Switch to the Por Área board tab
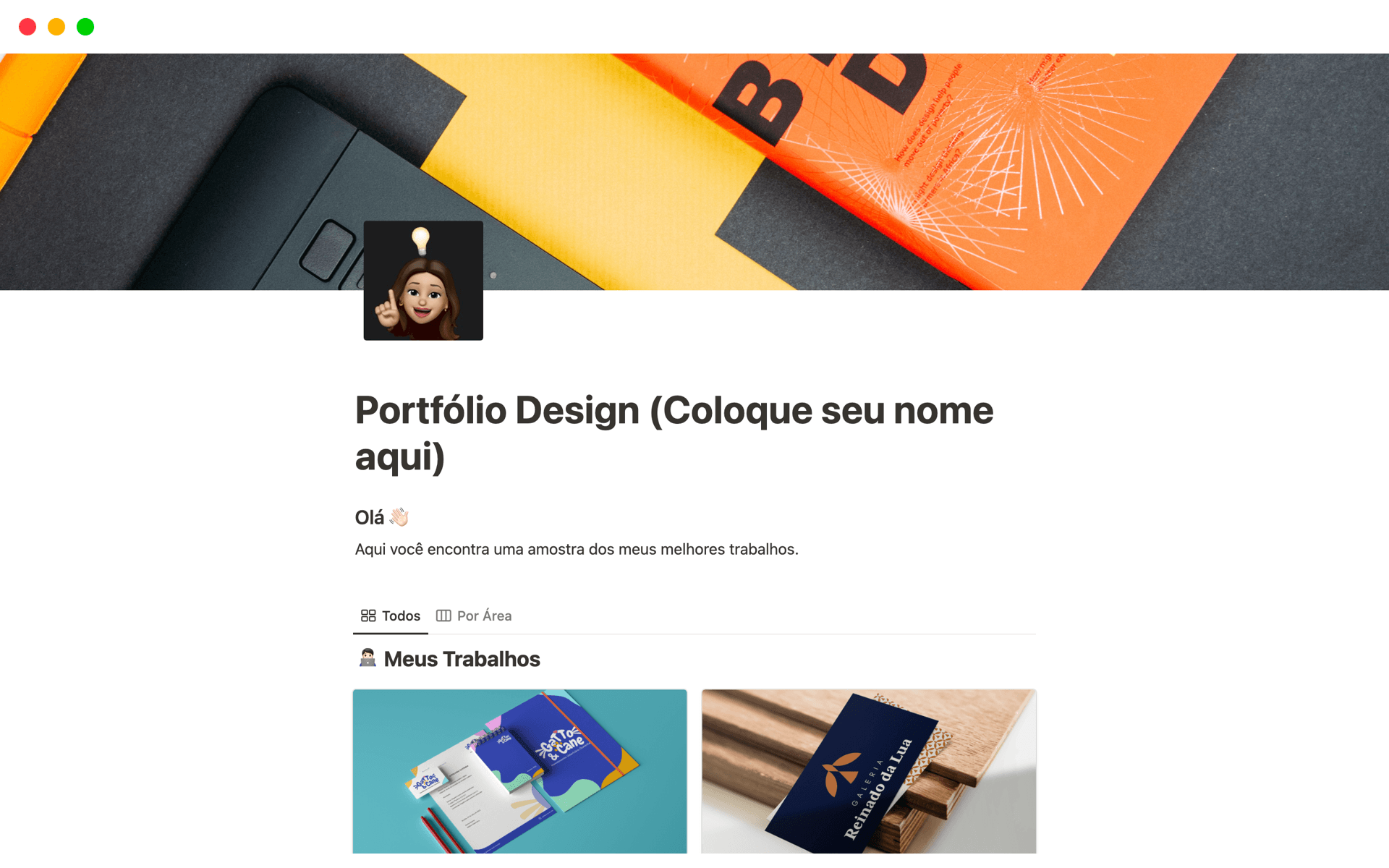This screenshot has width=1389, height=868. pos(474,616)
